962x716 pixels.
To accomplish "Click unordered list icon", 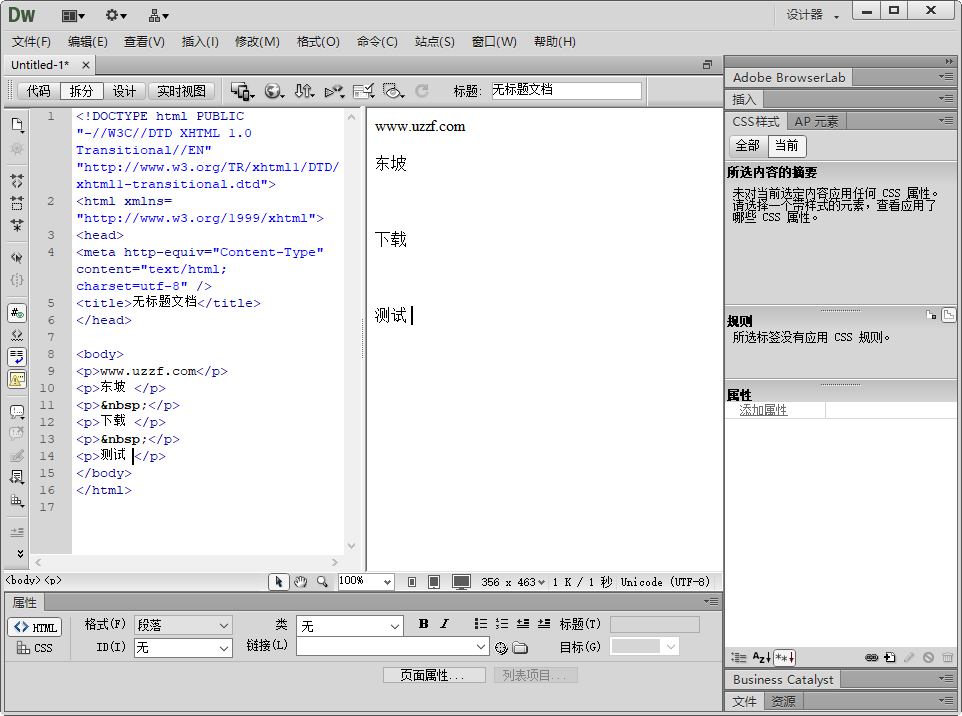I will pos(481,624).
